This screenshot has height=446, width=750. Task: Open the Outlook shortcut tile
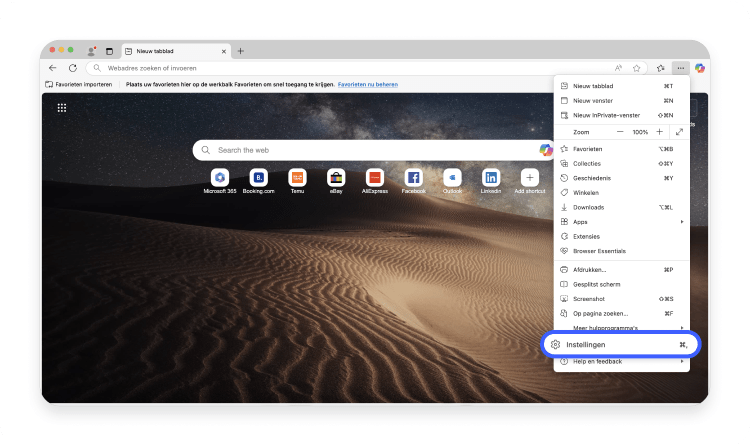click(452, 181)
